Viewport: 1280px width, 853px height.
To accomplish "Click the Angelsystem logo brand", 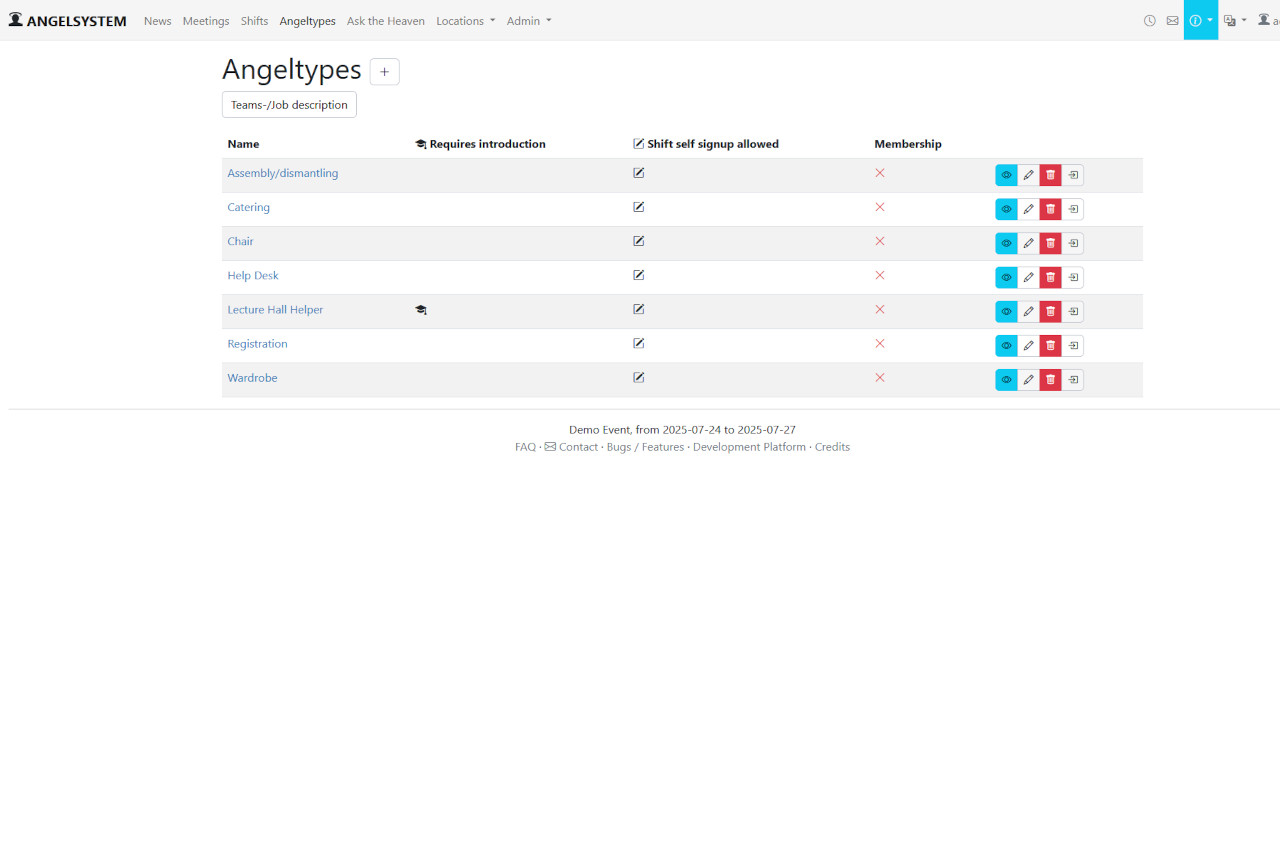I will coord(67,20).
